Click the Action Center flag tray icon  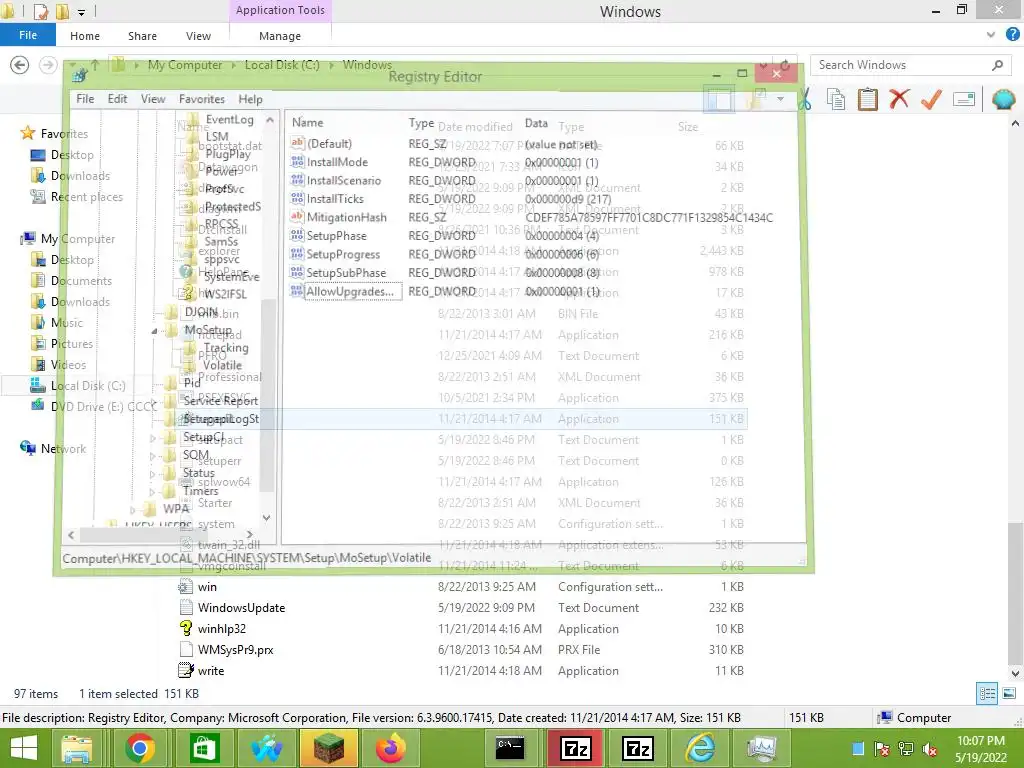pyautogui.click(x=882, y=749)
